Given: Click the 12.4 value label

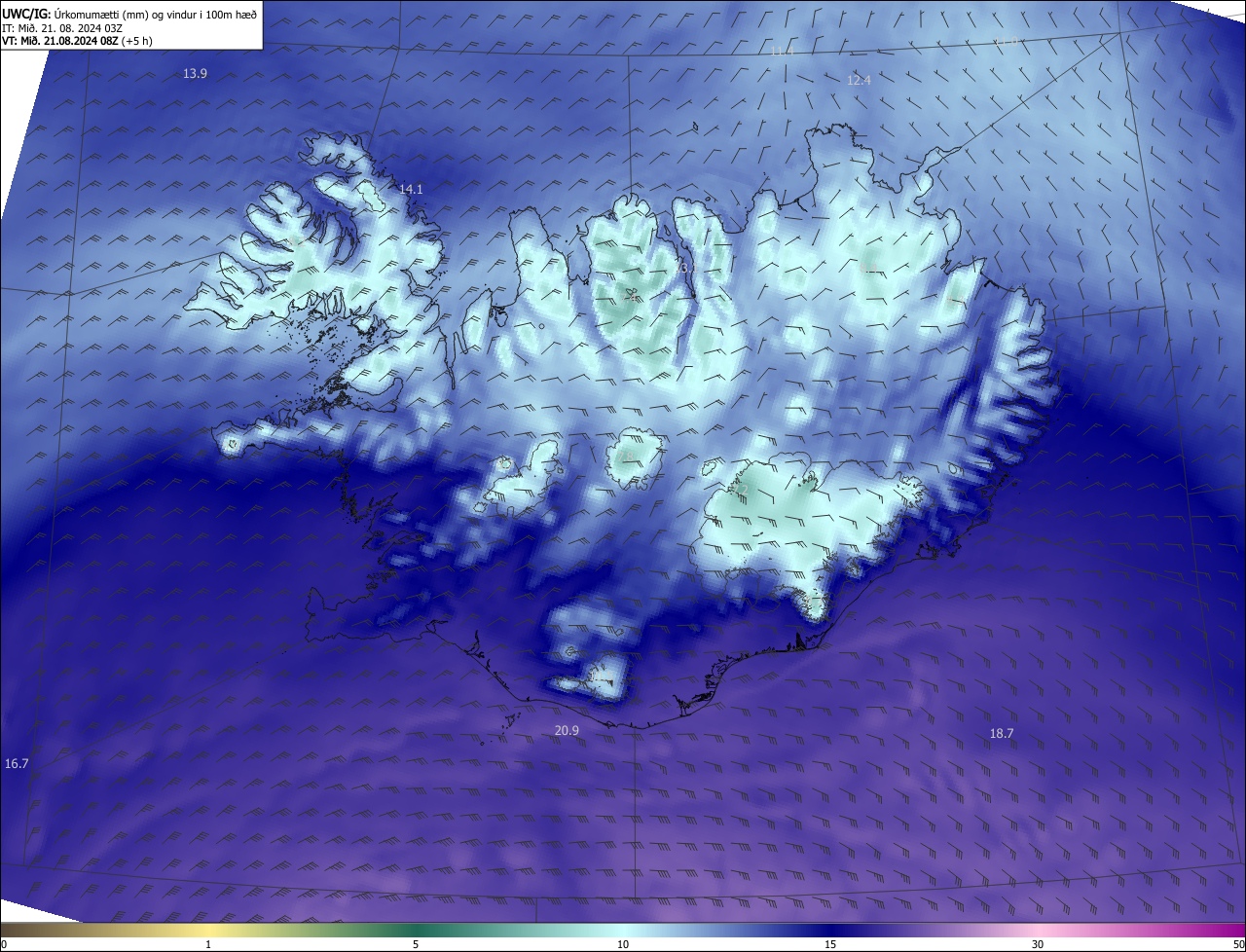Looking at the screenshot, I should click(859, 80).
